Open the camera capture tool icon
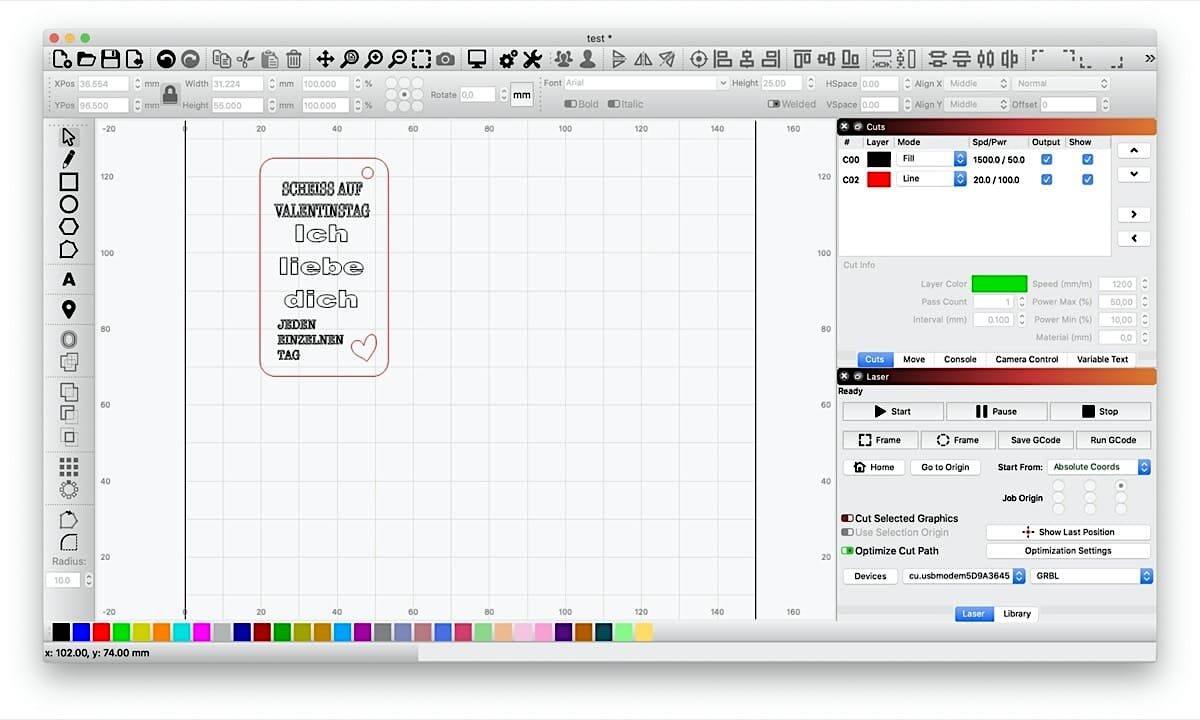 445,59
